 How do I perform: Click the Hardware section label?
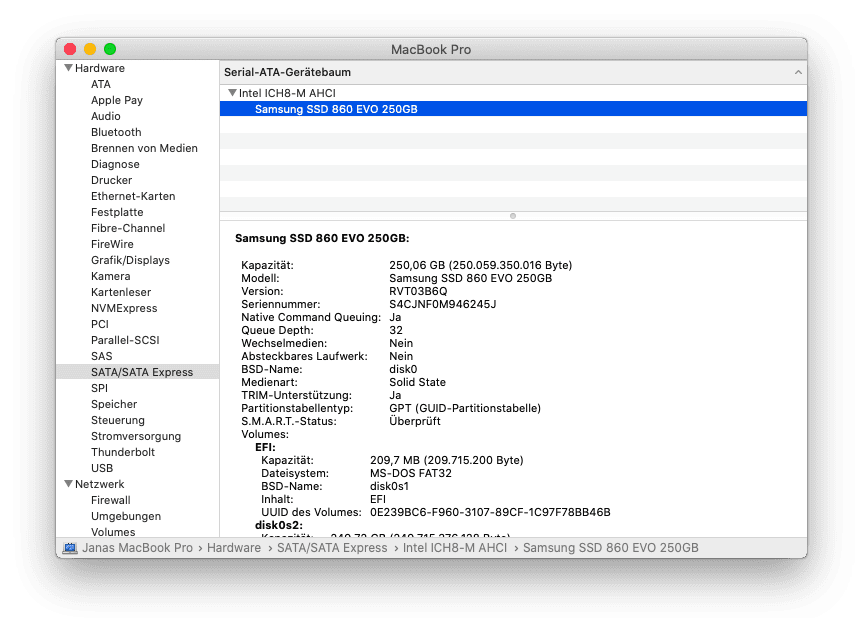(100, 68)
